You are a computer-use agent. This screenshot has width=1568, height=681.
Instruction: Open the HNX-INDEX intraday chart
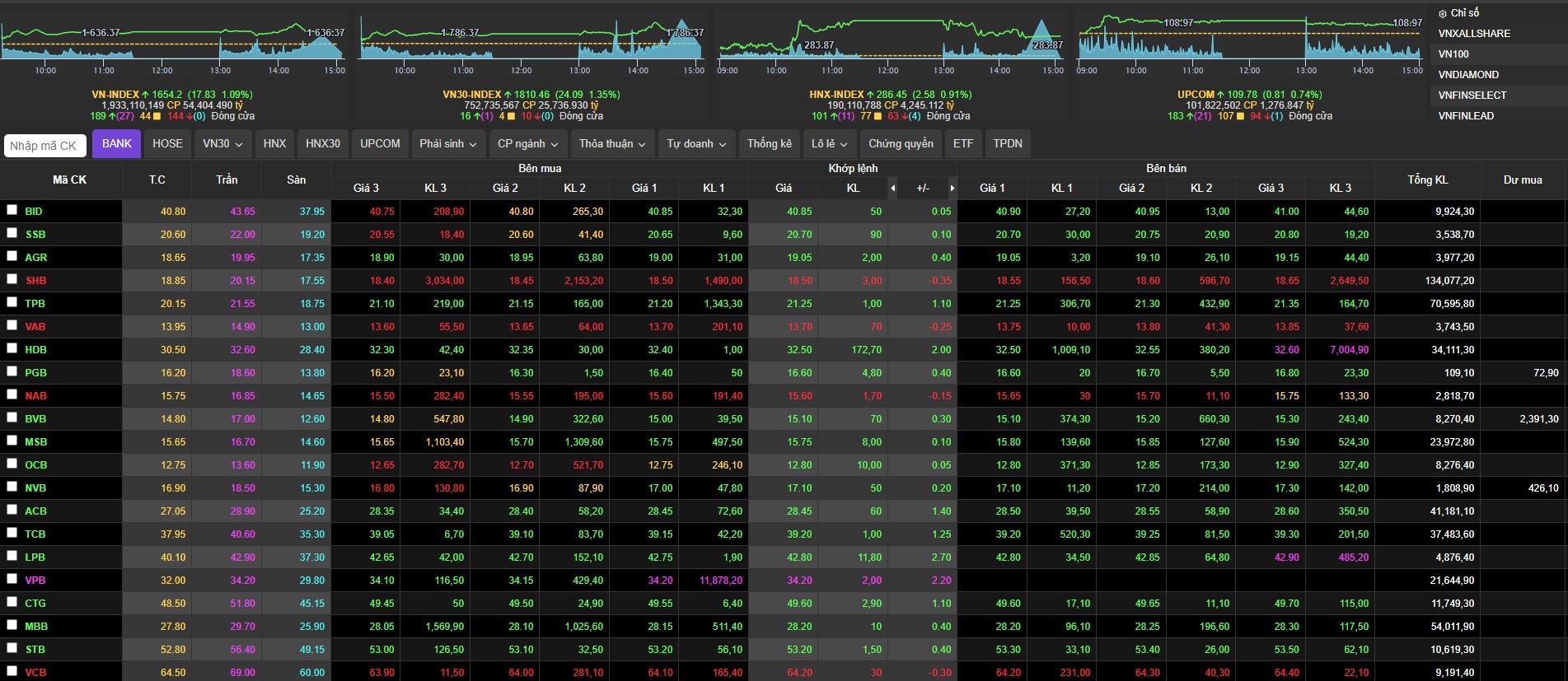click(x=891, y=41)
